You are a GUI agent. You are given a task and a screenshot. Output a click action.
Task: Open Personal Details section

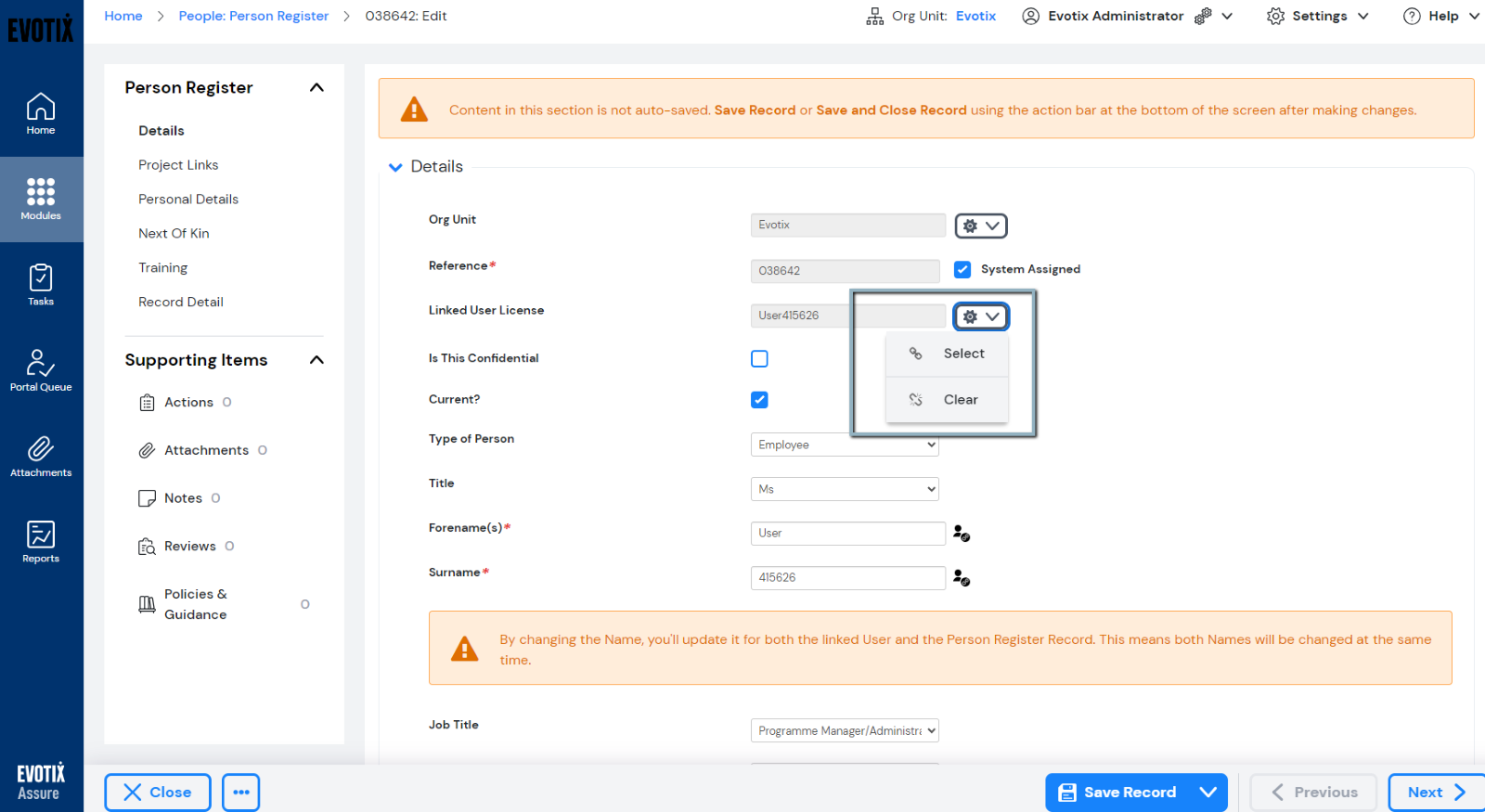(x=188, y=200)
